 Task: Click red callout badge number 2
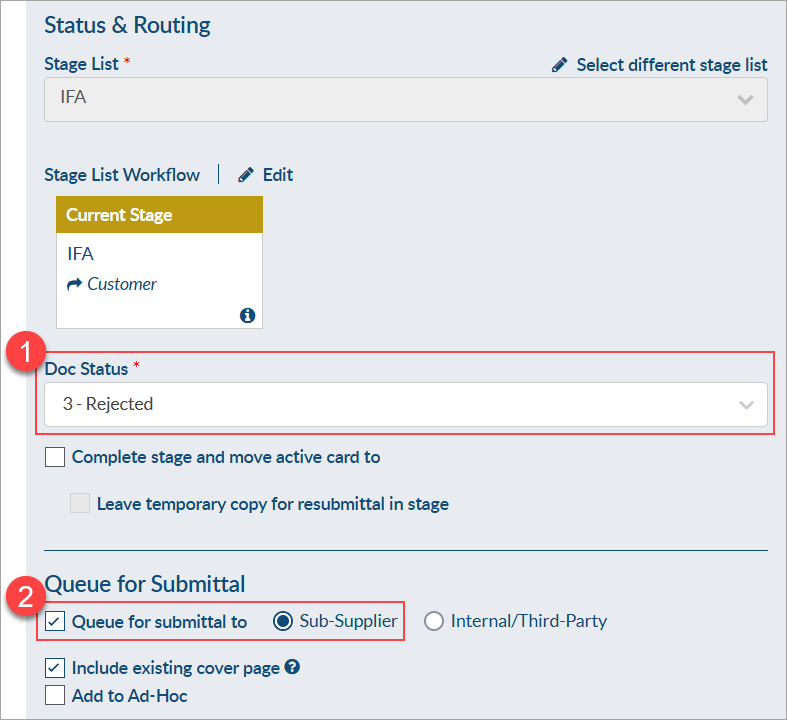tap(26, 597)
